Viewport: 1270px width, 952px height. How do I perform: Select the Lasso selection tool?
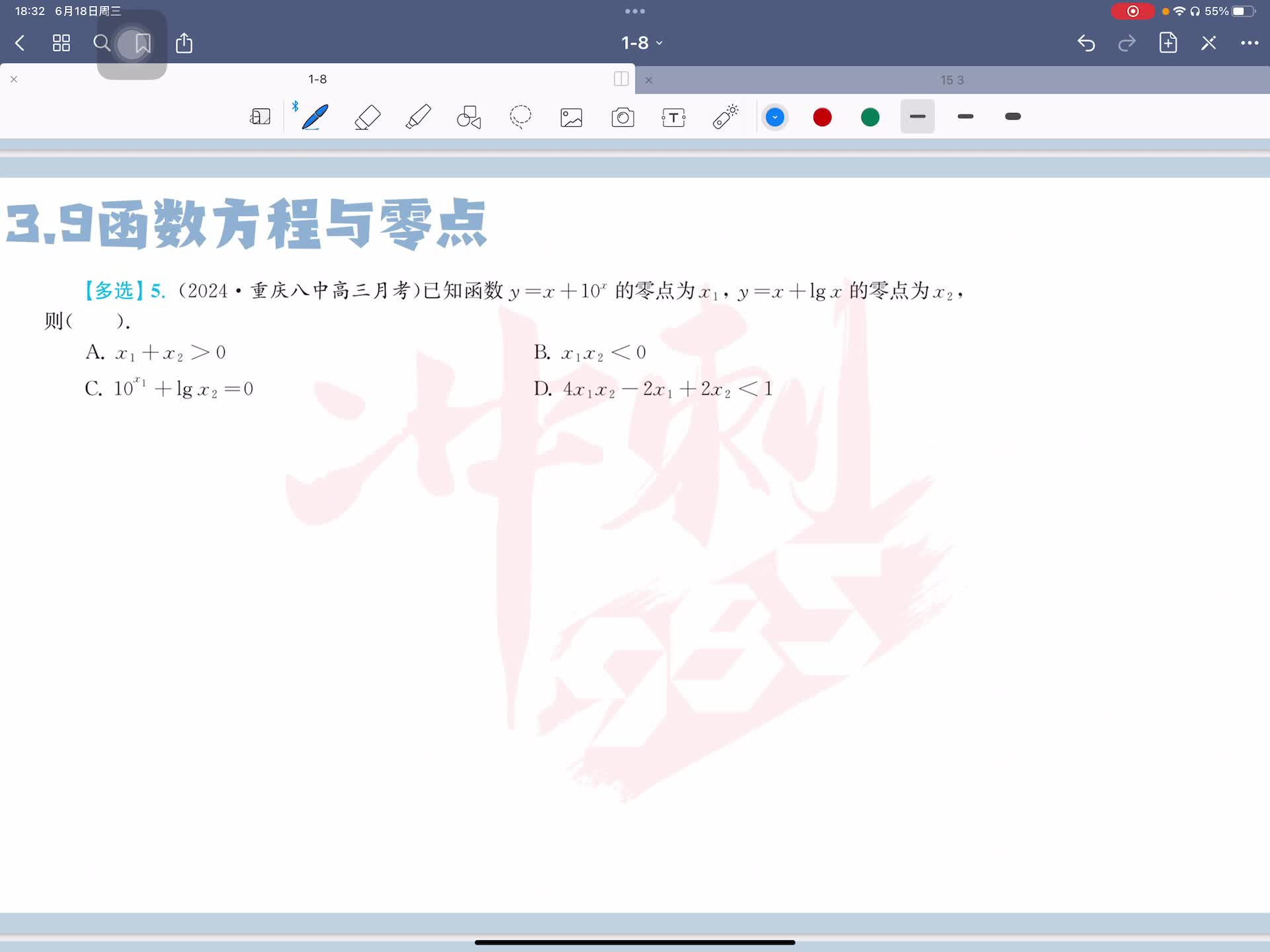[521, 117]
